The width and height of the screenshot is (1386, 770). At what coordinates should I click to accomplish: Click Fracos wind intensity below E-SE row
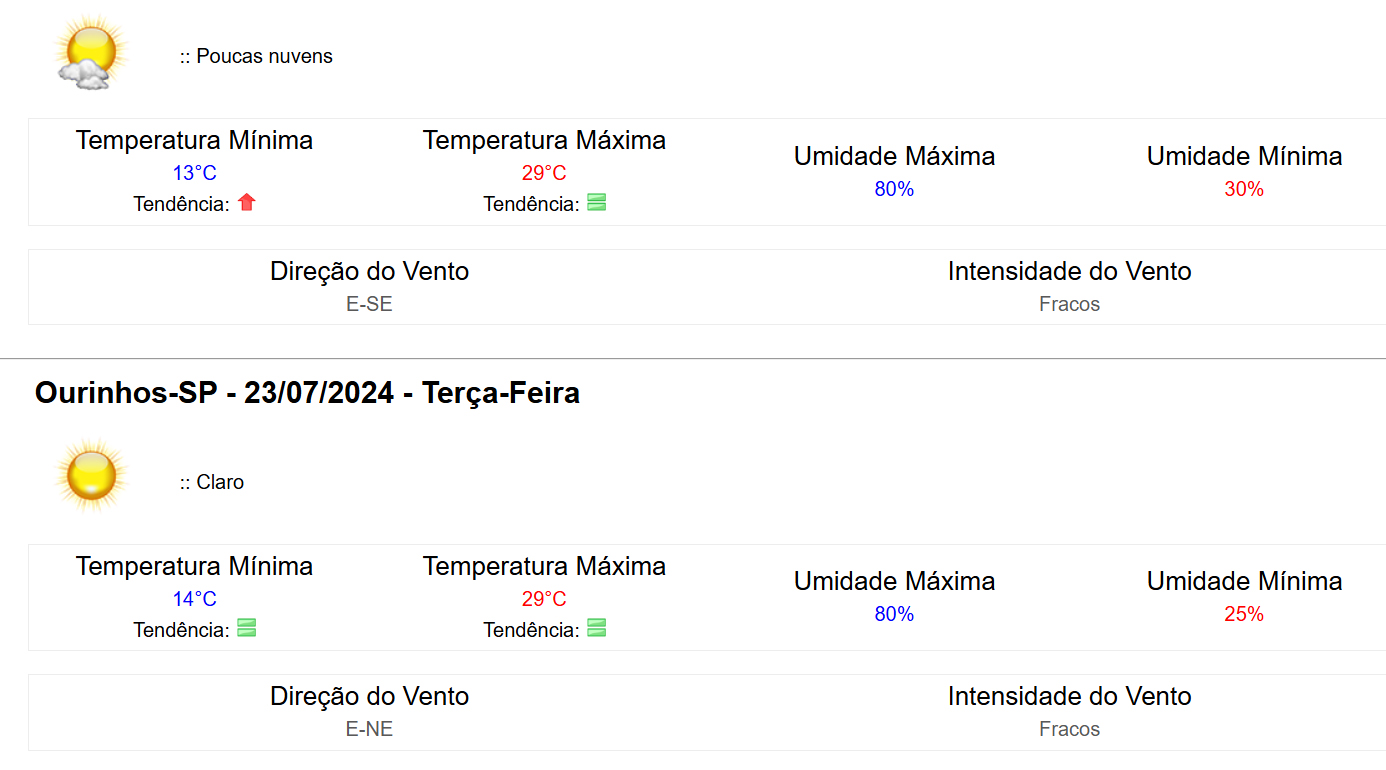[1069, 304]
